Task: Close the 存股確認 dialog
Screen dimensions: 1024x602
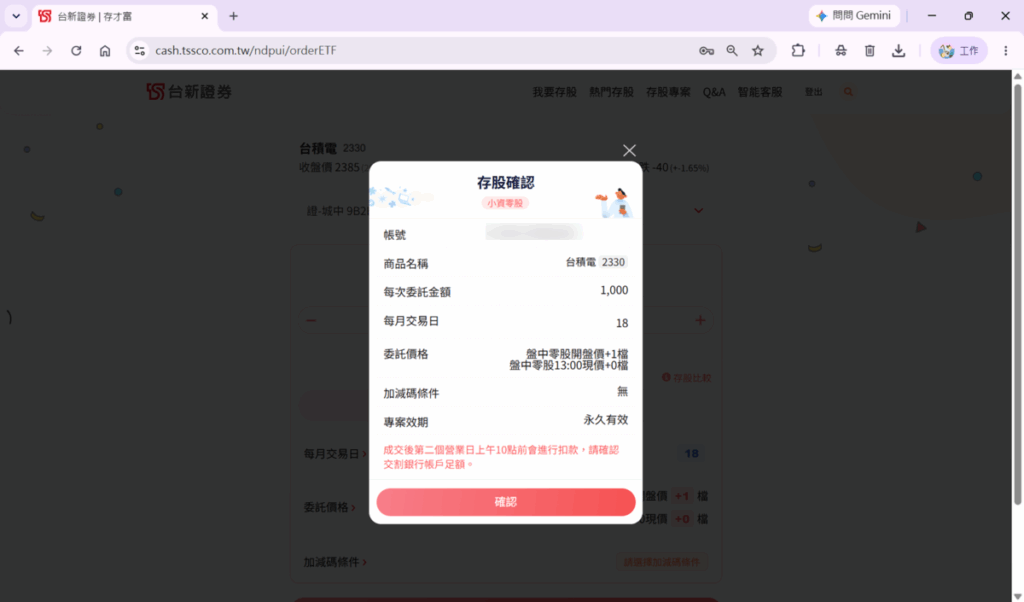Action: coord(629,151)
